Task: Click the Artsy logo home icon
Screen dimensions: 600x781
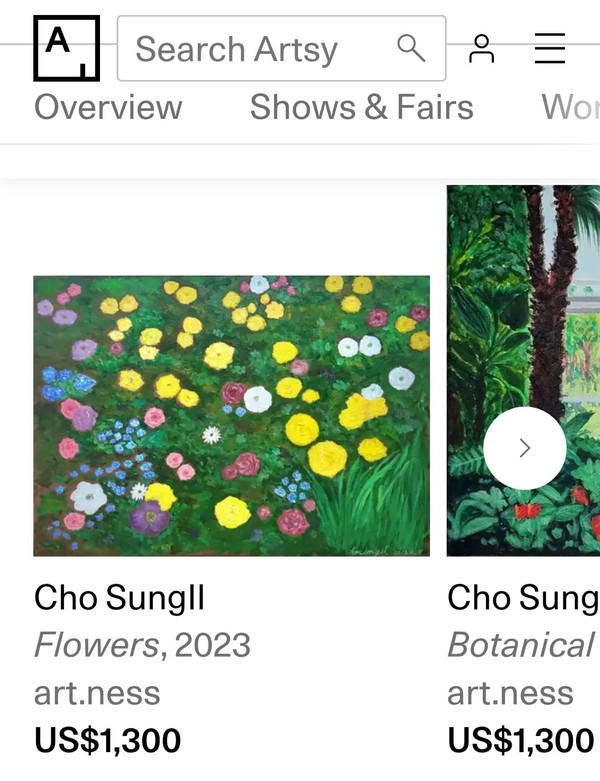Action: click(66, 48)
